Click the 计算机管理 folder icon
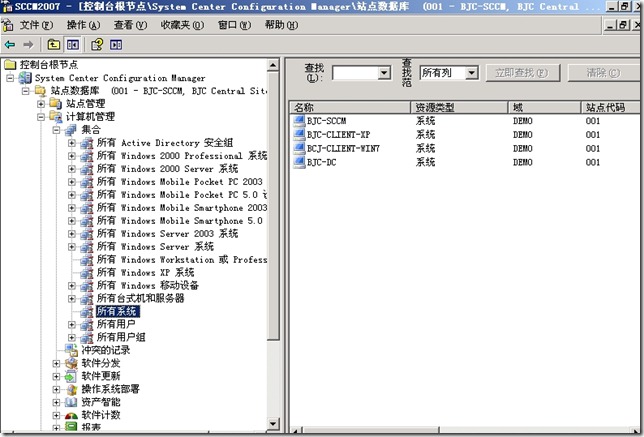 point(55,116)
